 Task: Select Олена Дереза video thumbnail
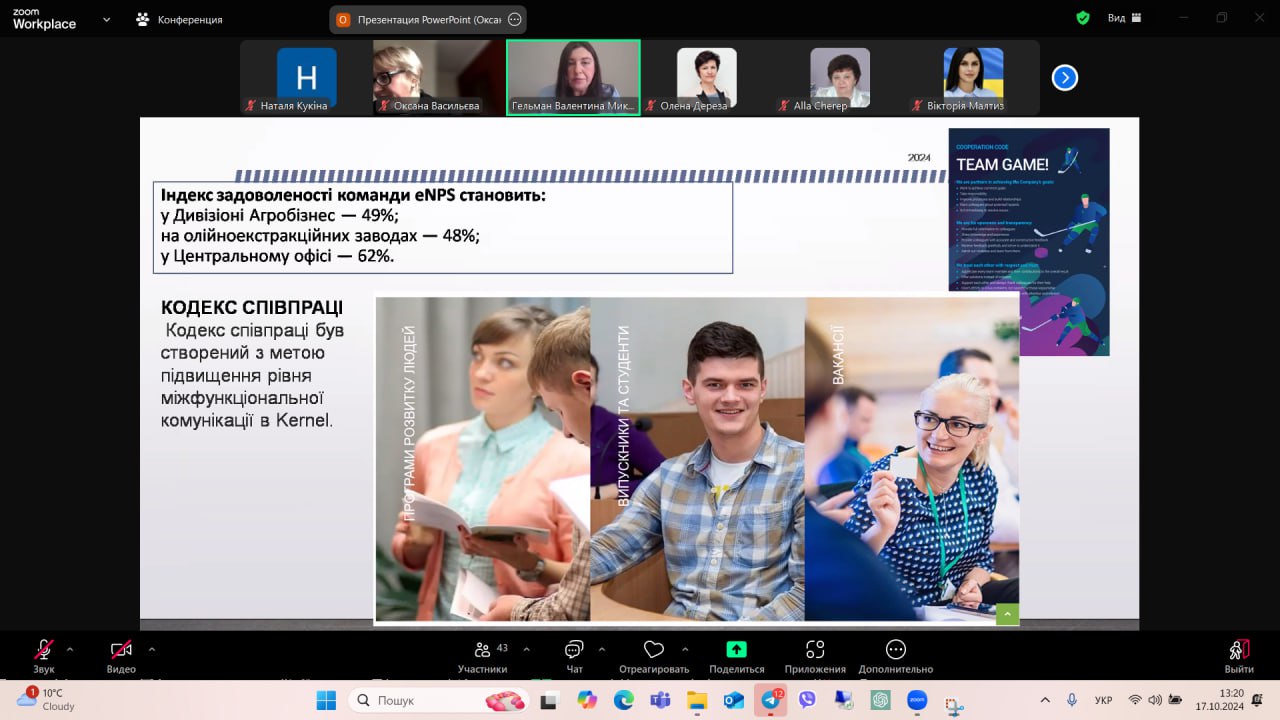[x=706, y=78]
